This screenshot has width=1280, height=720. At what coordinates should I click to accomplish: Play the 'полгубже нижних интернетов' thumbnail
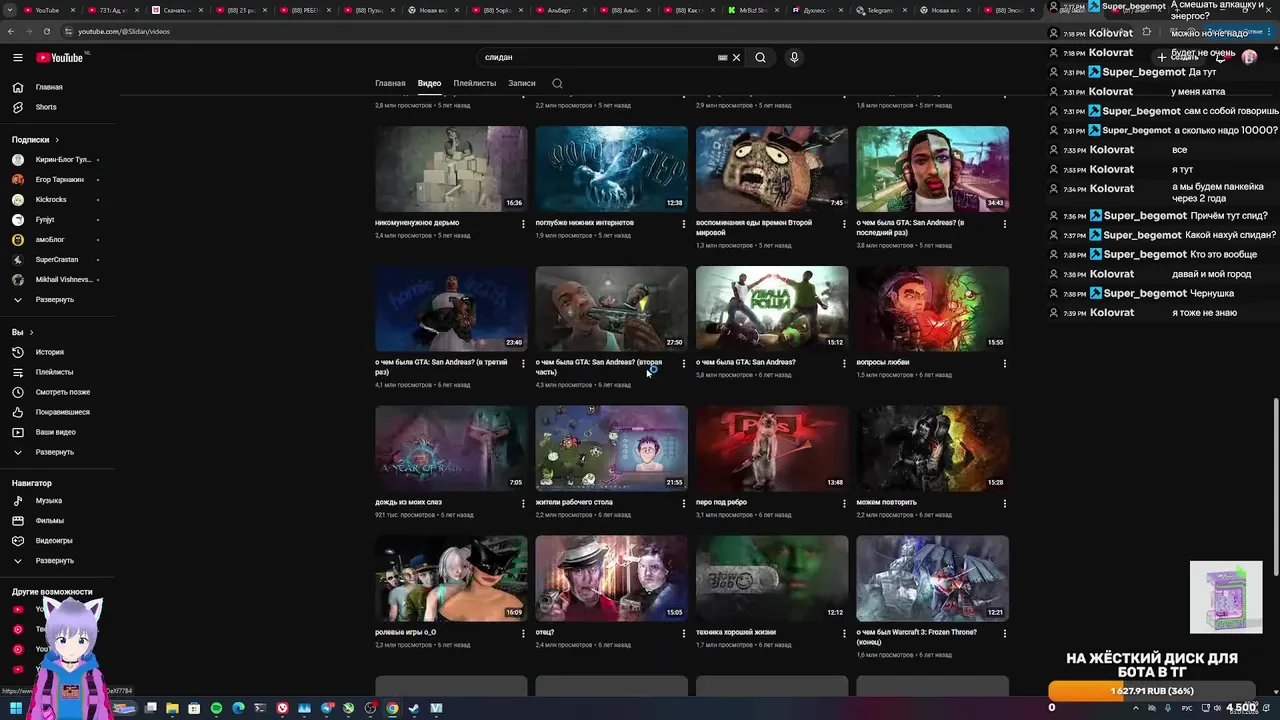click(x=611, y=169)
